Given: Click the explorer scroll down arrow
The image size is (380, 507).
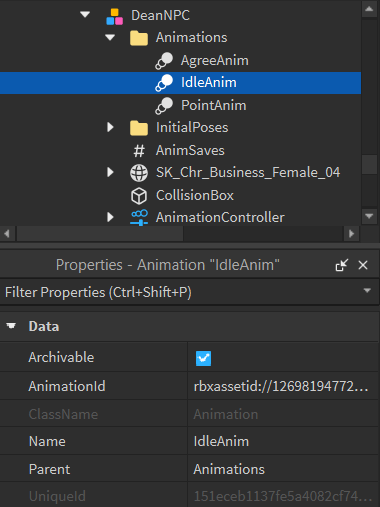Looking at the screenshot, I should (x=369, y=216).
